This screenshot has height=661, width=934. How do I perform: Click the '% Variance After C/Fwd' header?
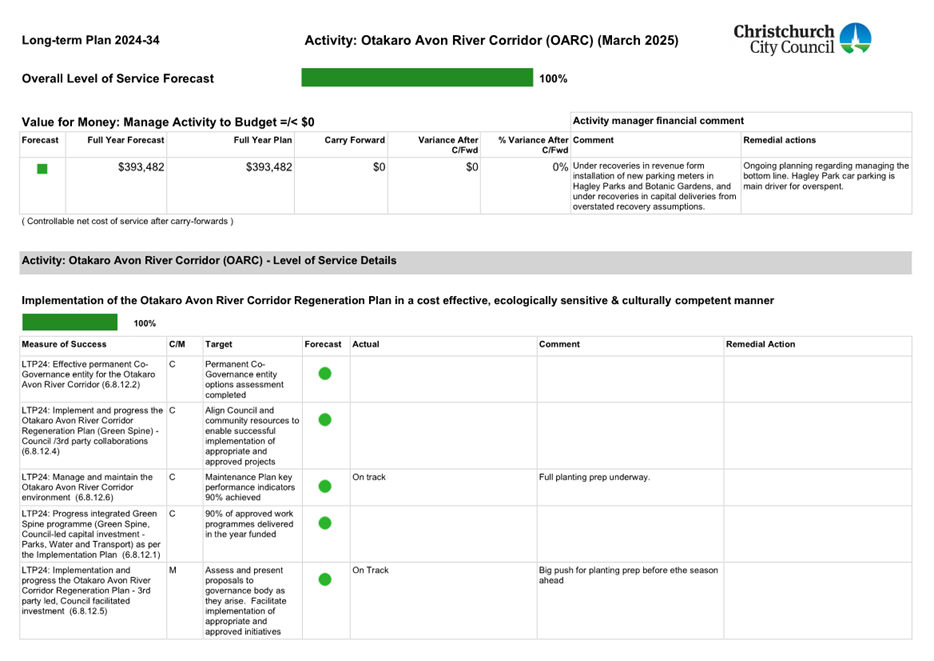coord(533,145)
